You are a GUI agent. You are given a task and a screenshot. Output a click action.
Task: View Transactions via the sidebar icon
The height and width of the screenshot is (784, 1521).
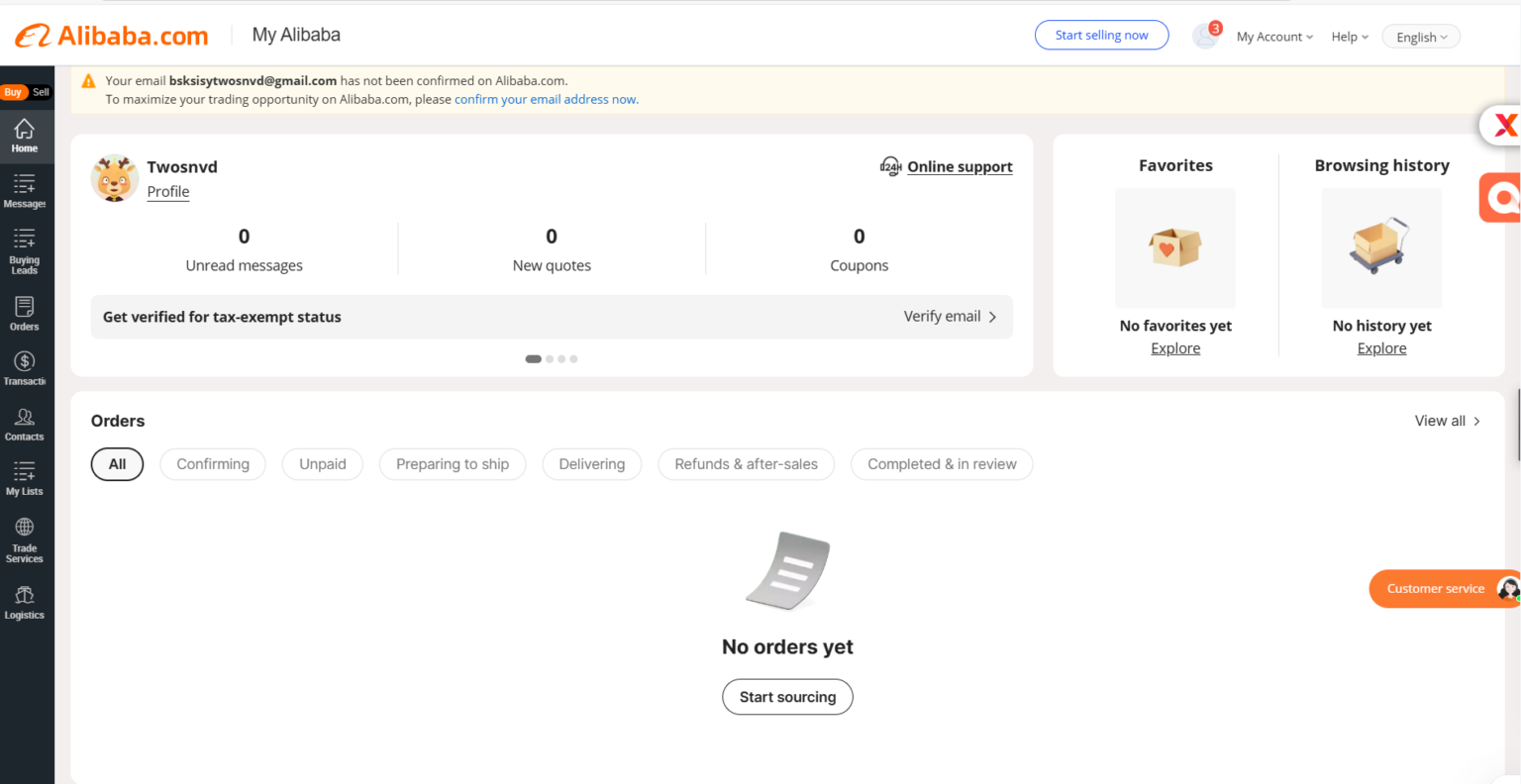(26, 367)
